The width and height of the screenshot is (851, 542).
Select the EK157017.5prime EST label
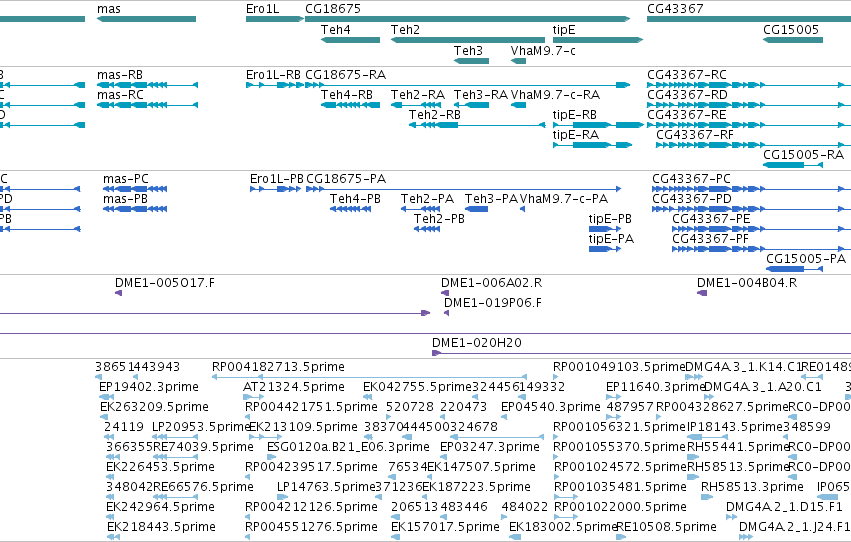coord(445,527)
